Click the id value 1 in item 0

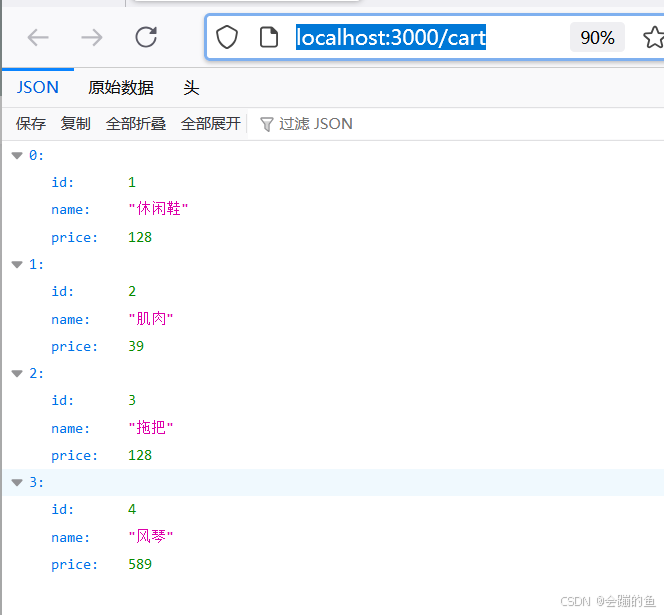pyautogui.click(x=132, y=182)
